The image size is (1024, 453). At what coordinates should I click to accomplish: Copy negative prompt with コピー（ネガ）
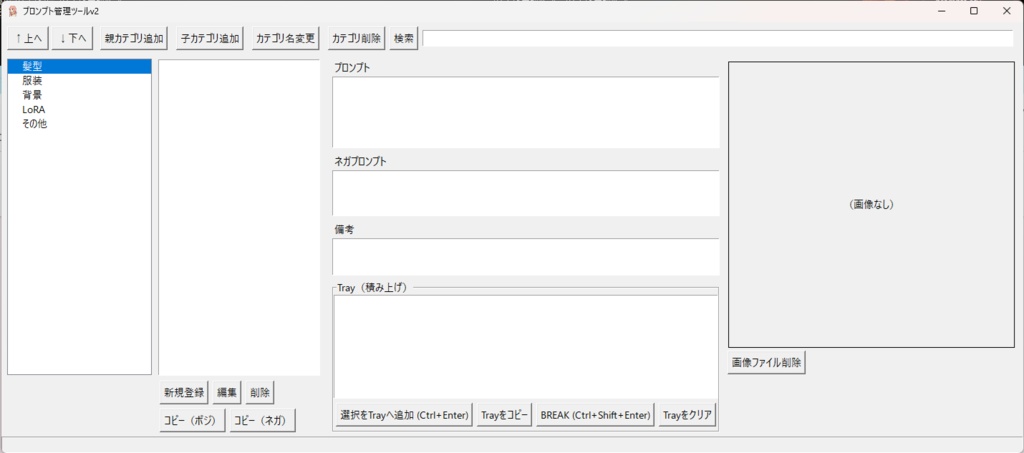click(263, 420)
